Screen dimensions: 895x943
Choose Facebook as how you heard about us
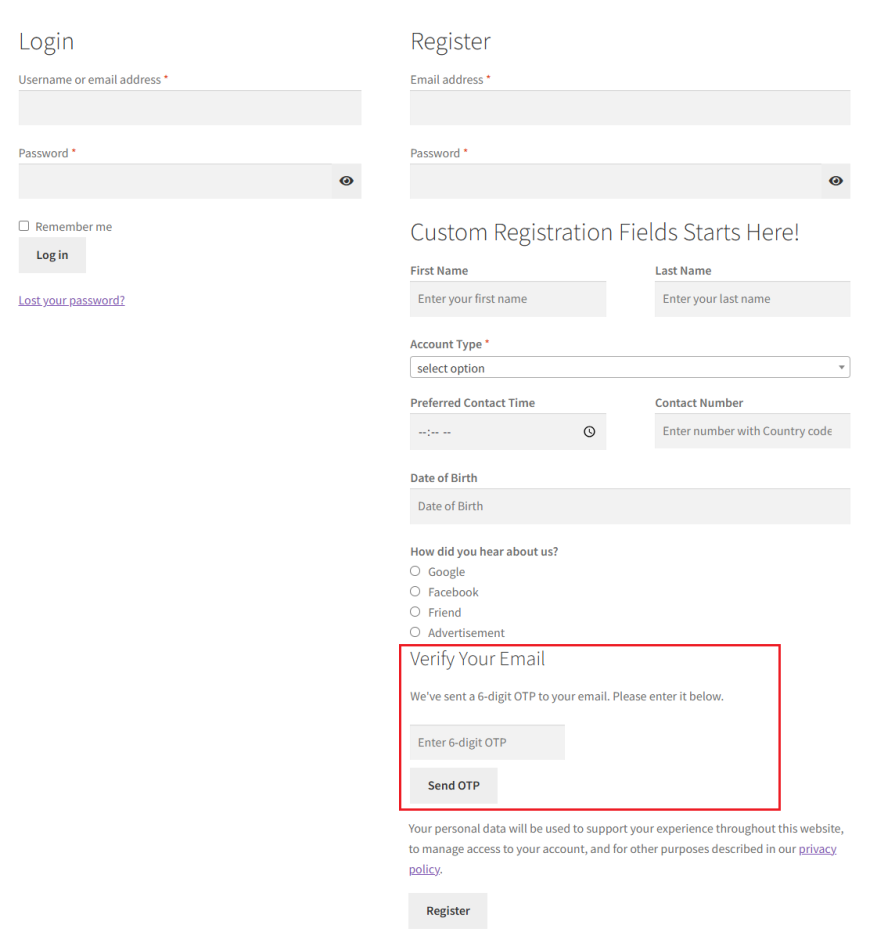415,591
